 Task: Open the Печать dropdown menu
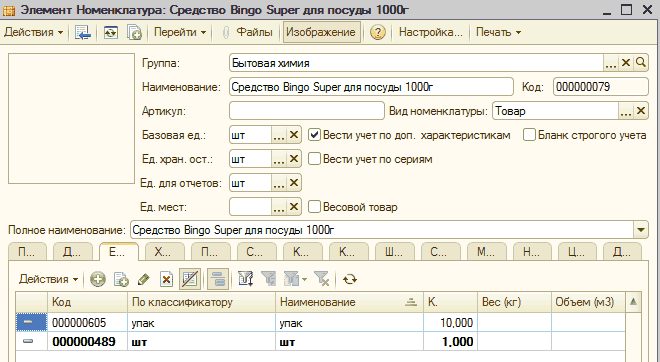498,32
